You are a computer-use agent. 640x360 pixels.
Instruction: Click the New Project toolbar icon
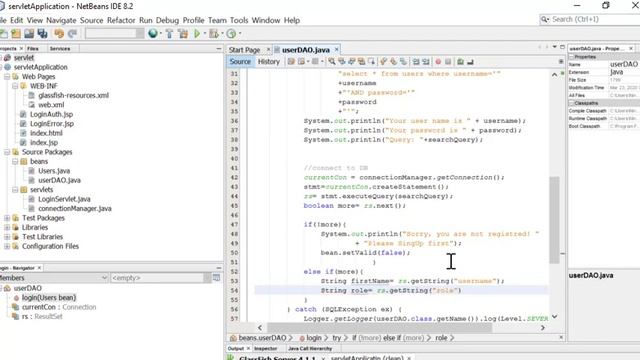pos(16,33)
